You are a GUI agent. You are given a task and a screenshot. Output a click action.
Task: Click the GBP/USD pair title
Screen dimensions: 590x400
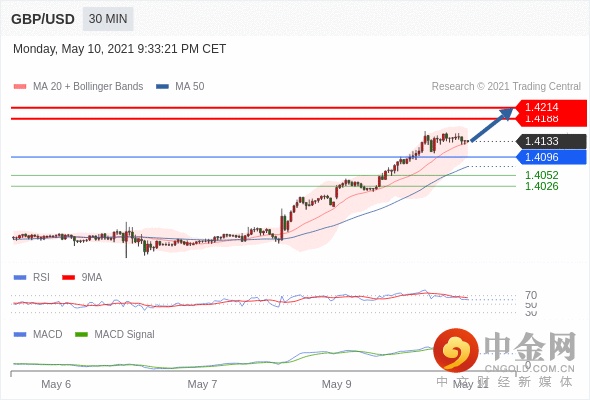click(43, 19)
